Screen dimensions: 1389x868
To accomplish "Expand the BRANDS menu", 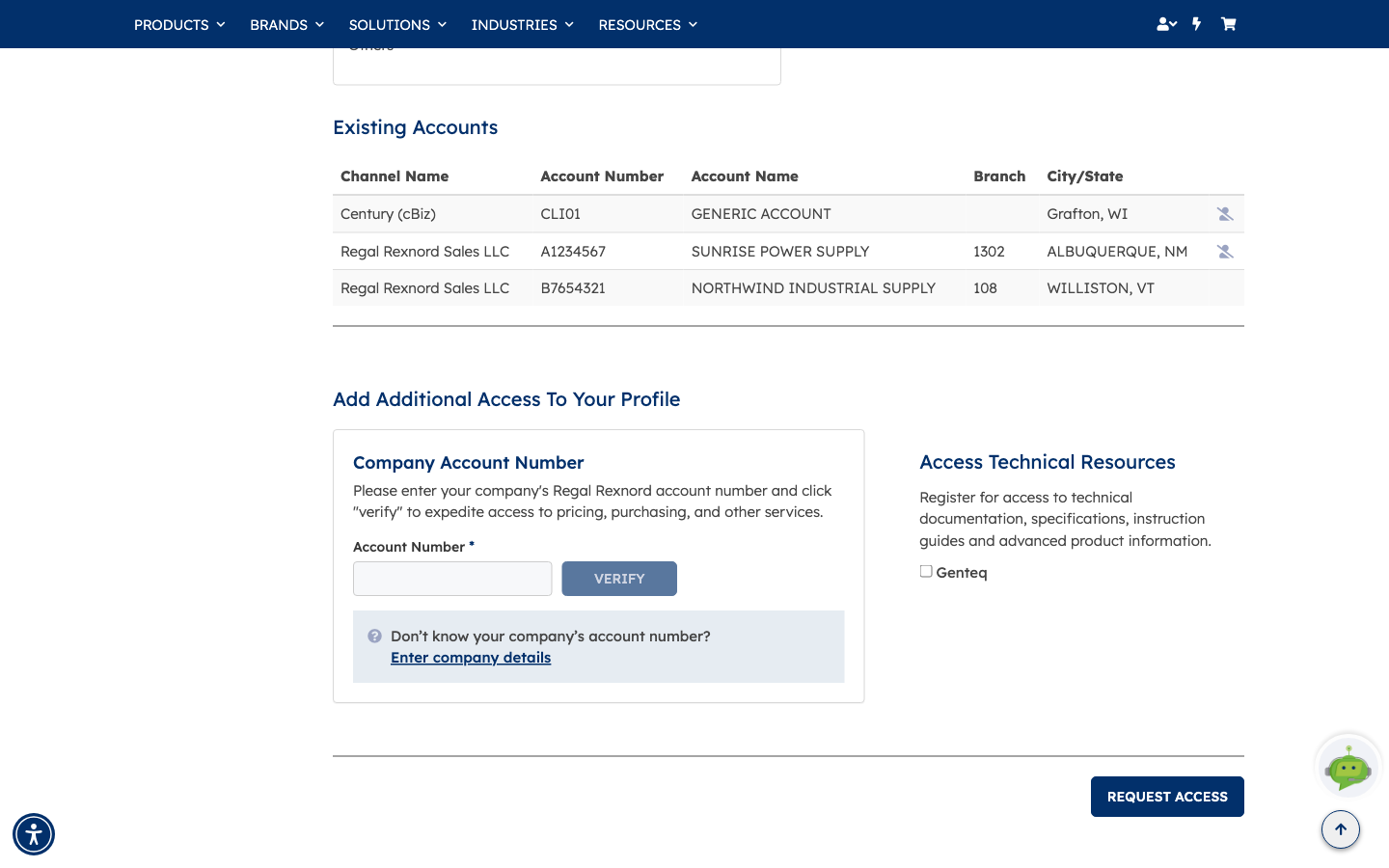I will [286, 25].
